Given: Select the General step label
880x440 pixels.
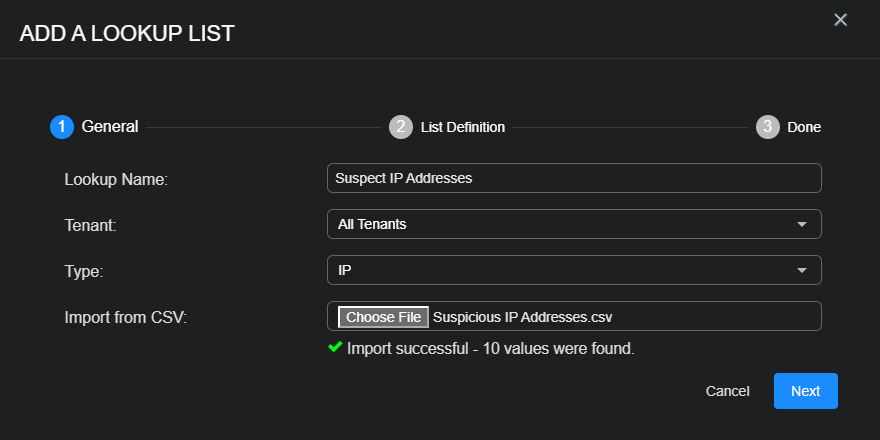Looking at the screenshot, I should coord(110,127).
